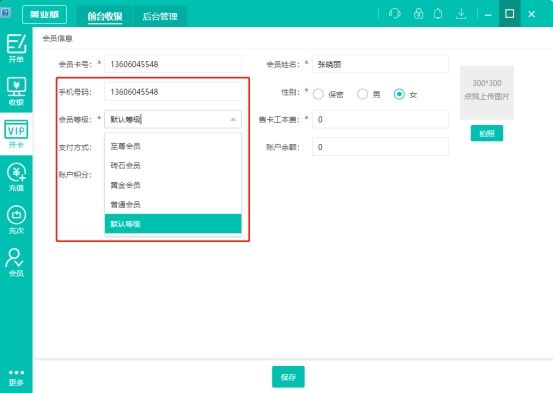The width and height of the screenshot is (553, 393).
Task: Click the 售卡工本费 input field
Action: [x=380, y=120]
